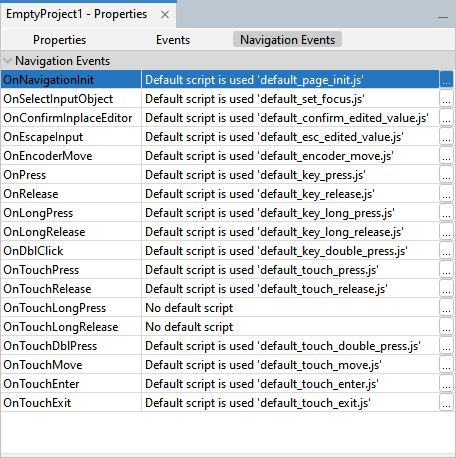Screen dimensions: 456x458
Task: Select the OnEncoderMove event row
Action: (x=228, y=156)
